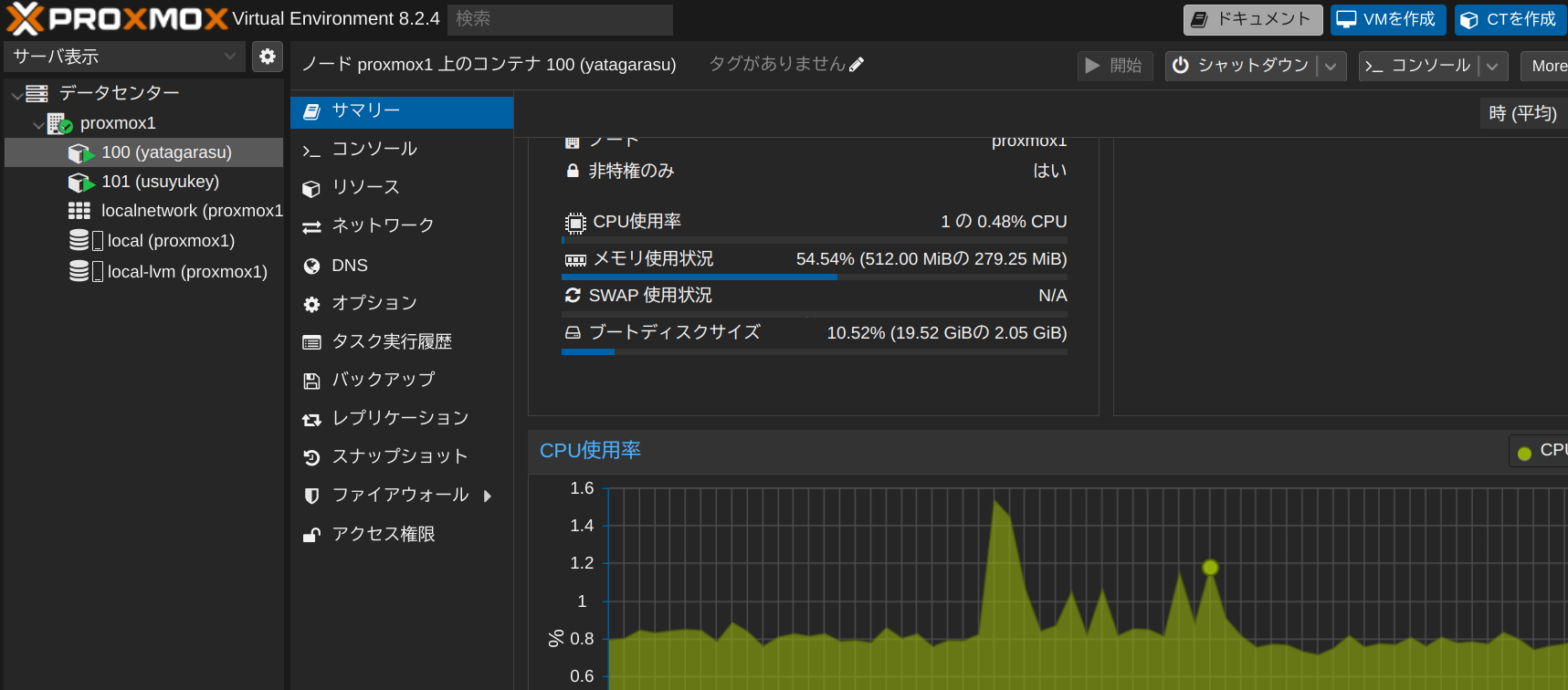Select the localnetwork (proxmox1) tree row
Screen dimensions: 1568x690
coord(144,211)
